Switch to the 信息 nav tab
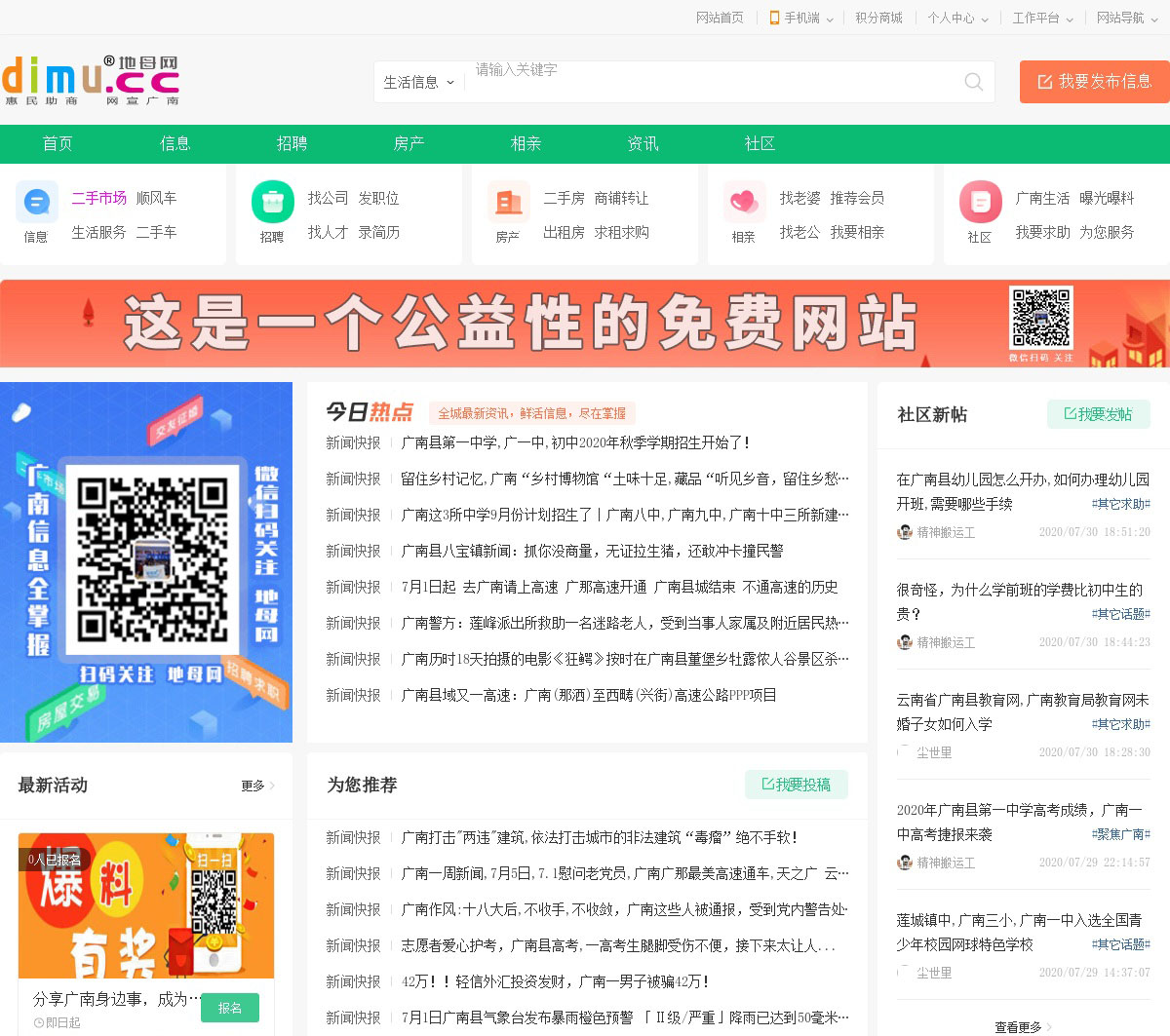 (175, 143)
